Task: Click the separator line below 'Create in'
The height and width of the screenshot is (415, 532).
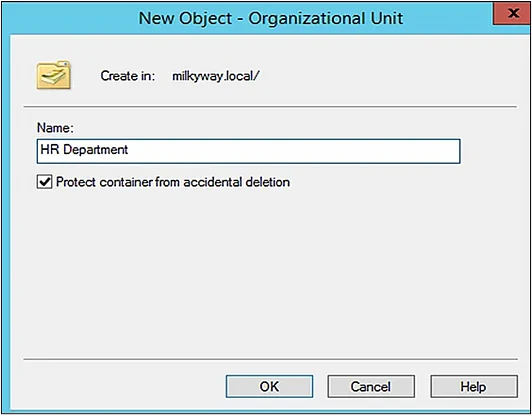Action: pos(270,107)
